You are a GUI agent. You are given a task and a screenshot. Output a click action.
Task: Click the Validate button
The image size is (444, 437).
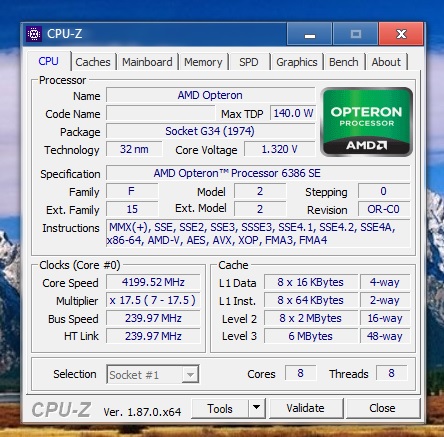(x=306, y=408)
